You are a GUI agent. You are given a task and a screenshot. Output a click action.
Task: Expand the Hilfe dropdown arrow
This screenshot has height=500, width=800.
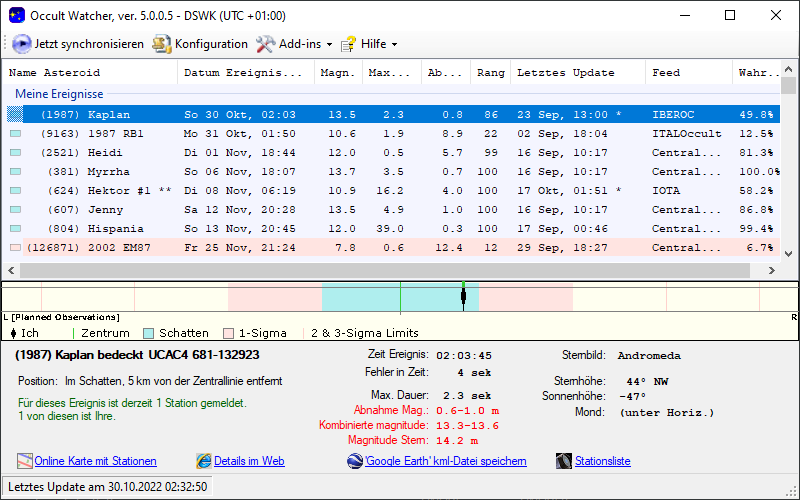click(x=394, y=45)
